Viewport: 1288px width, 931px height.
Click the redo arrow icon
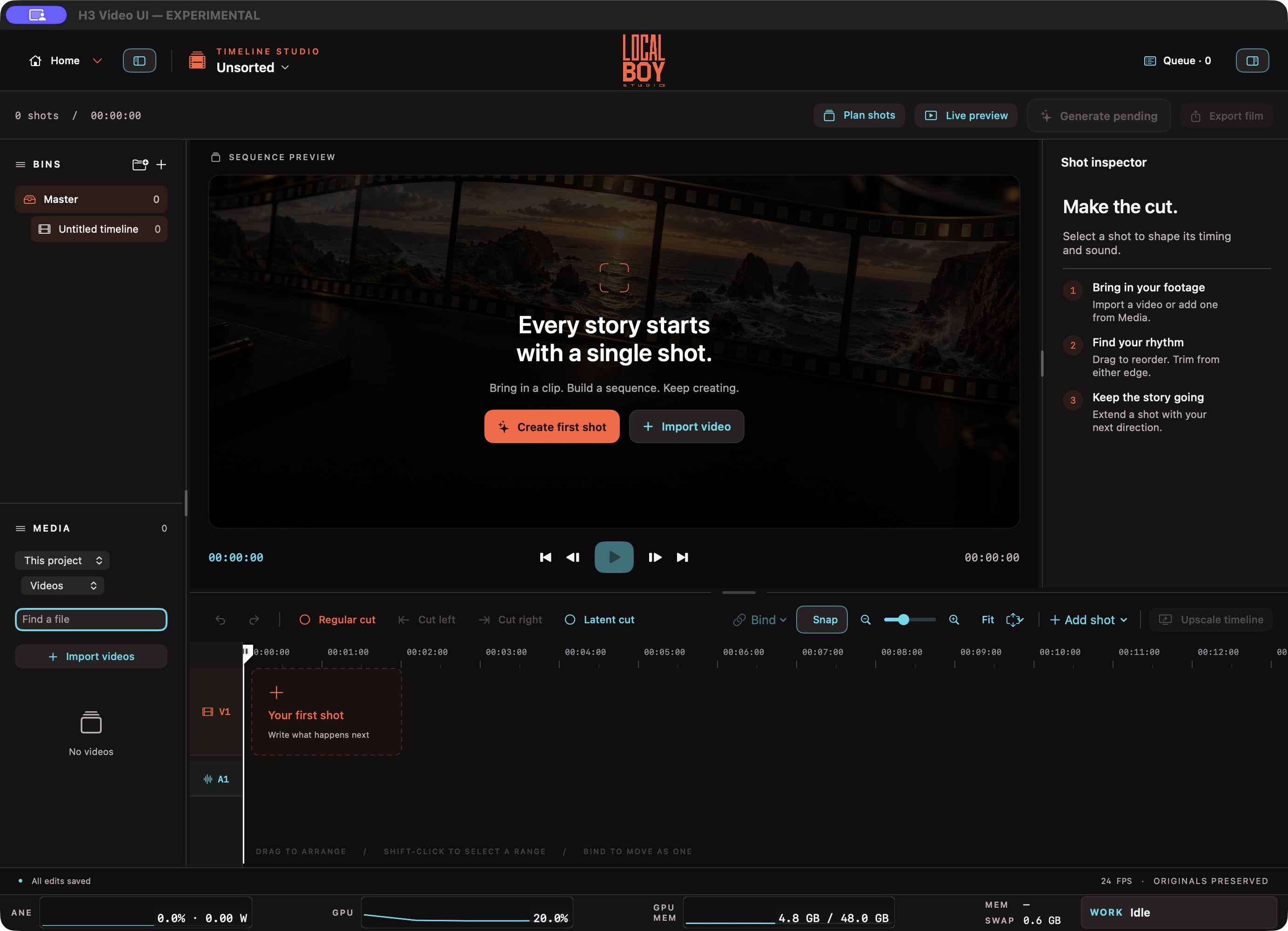[x=254, y=620]
